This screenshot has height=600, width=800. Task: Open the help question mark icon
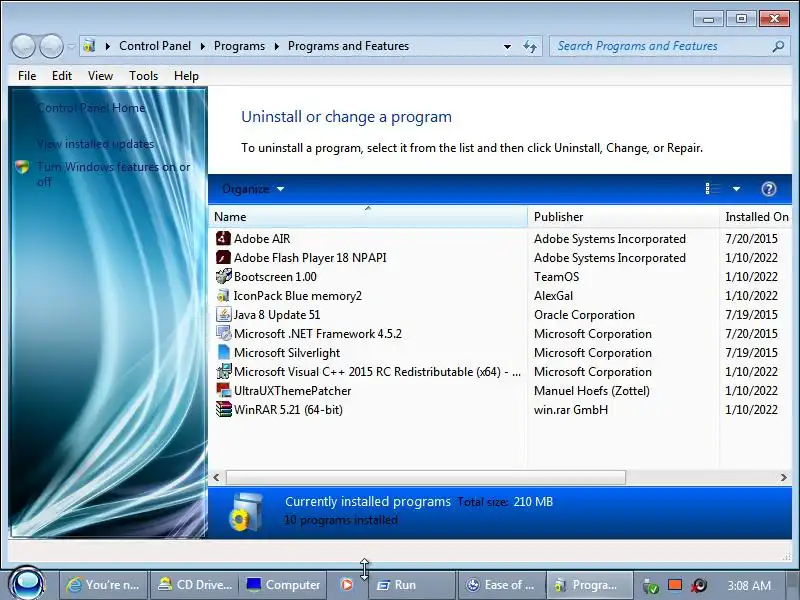coord(768,189)
